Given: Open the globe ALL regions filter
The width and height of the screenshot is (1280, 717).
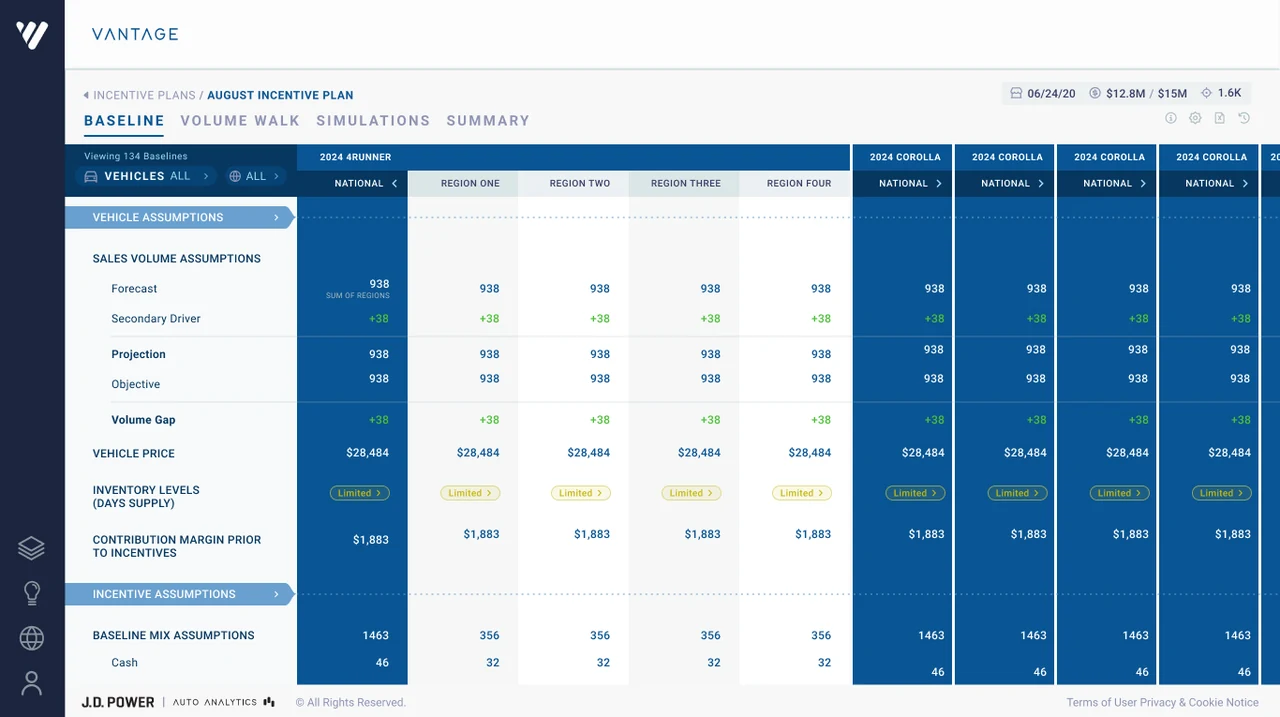Looking at the screenshot, I should [254, 176].
